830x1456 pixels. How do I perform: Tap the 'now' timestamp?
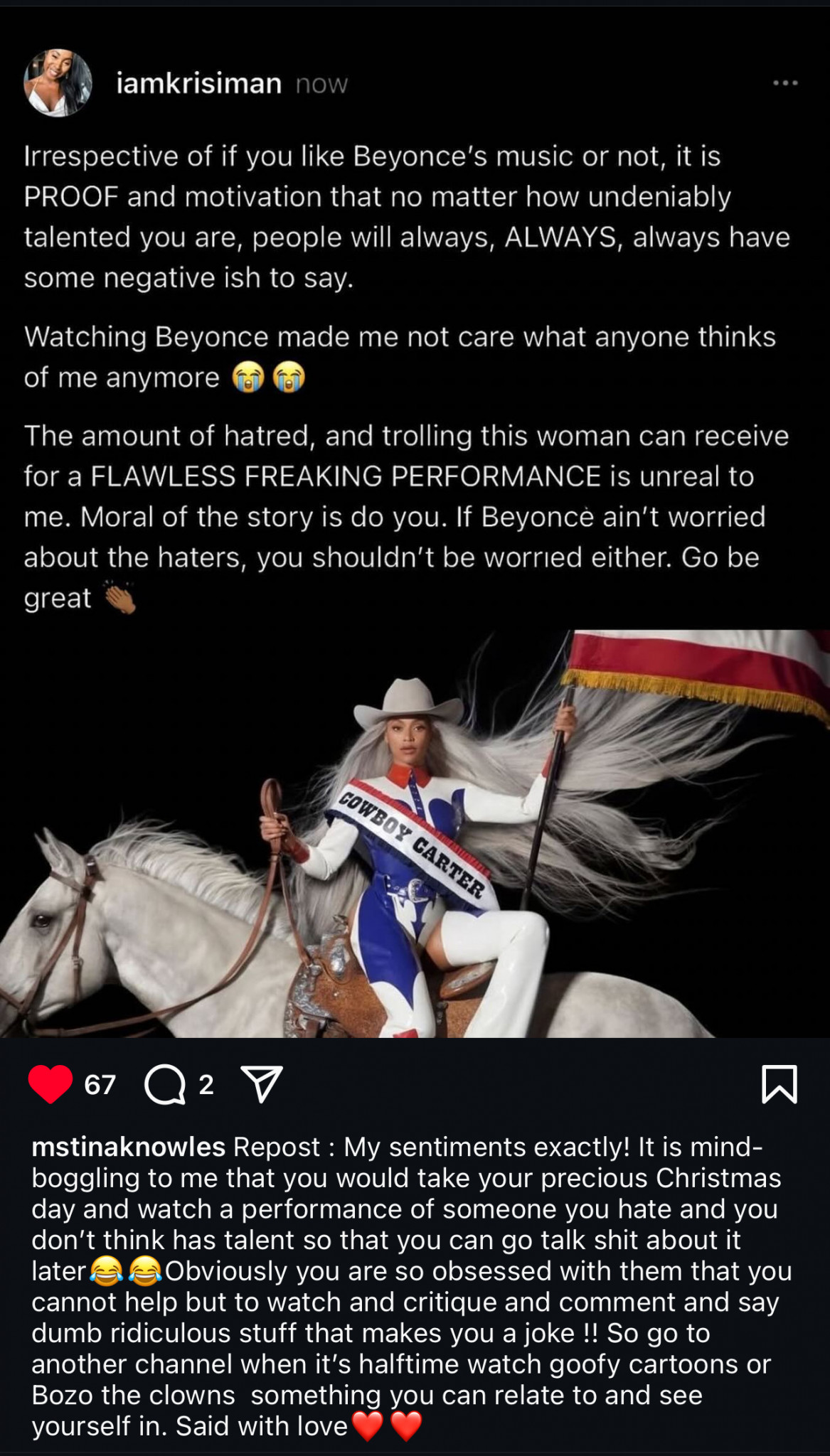pyautogui.click(x=321, y=85)
